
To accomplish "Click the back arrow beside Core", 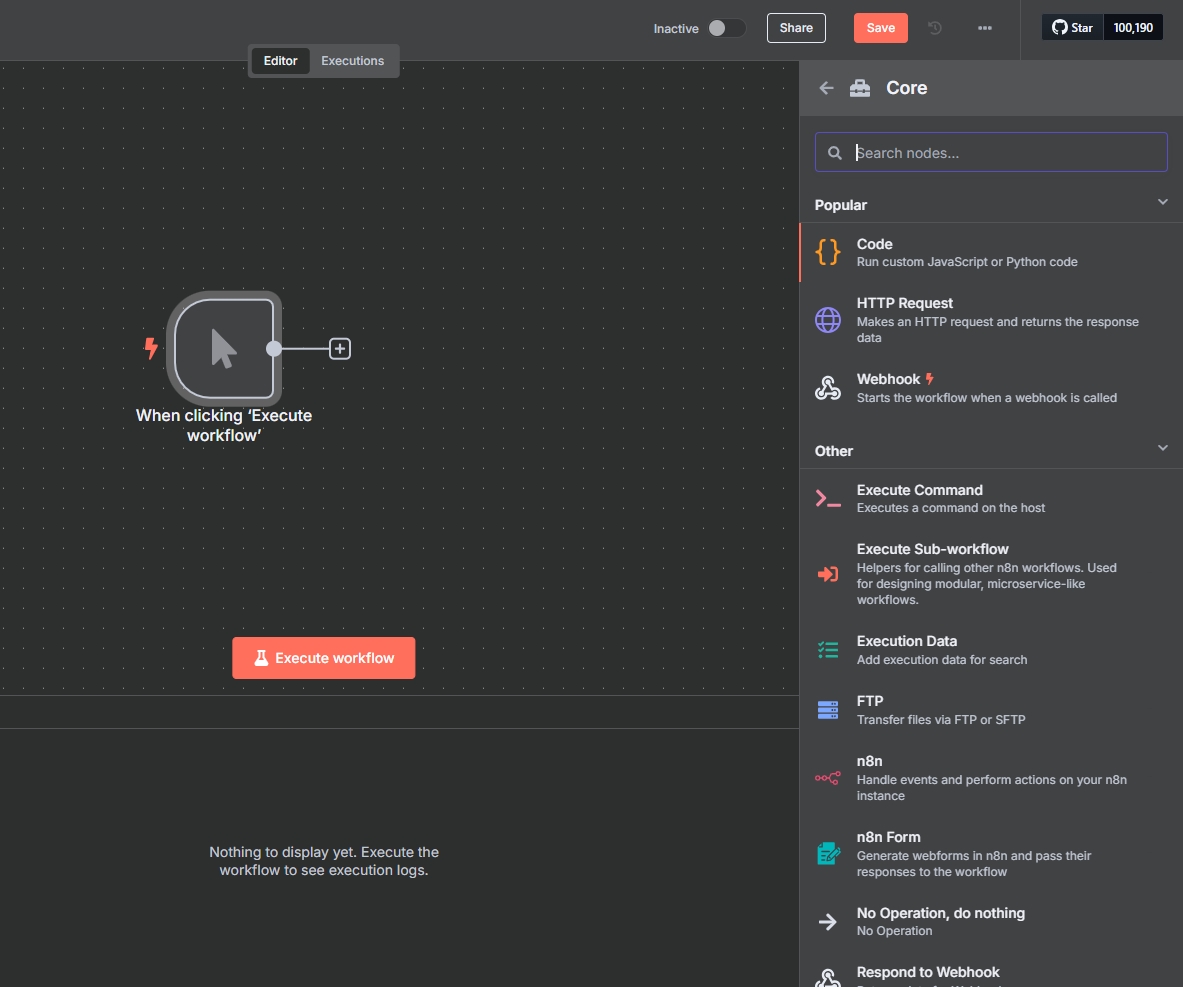I will tap(826, 88).
